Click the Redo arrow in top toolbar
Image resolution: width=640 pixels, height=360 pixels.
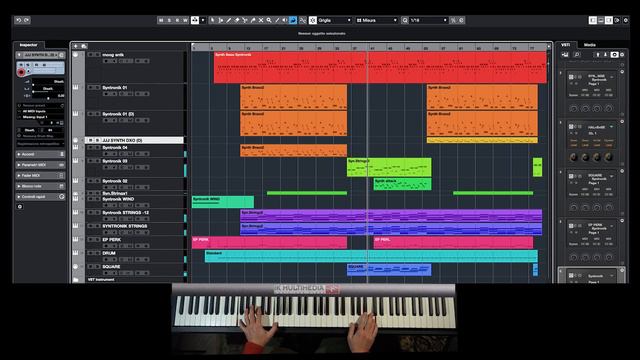tap(27, 20)
